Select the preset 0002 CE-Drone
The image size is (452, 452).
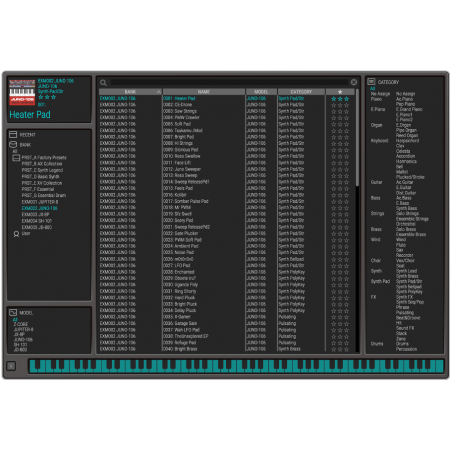177,105
